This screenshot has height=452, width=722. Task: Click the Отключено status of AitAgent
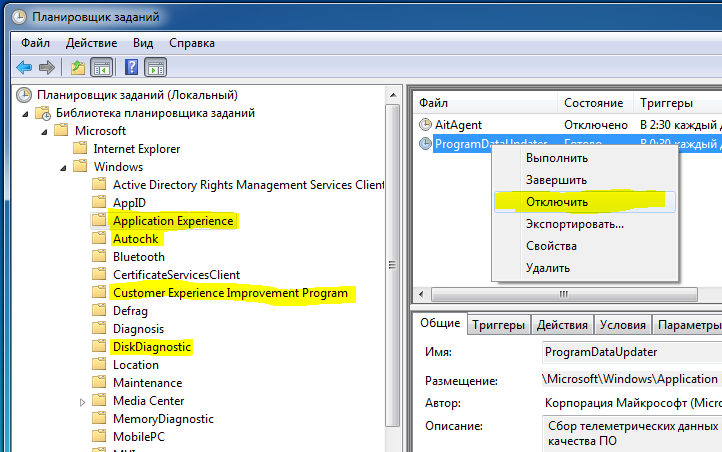(x=595, y=125)
